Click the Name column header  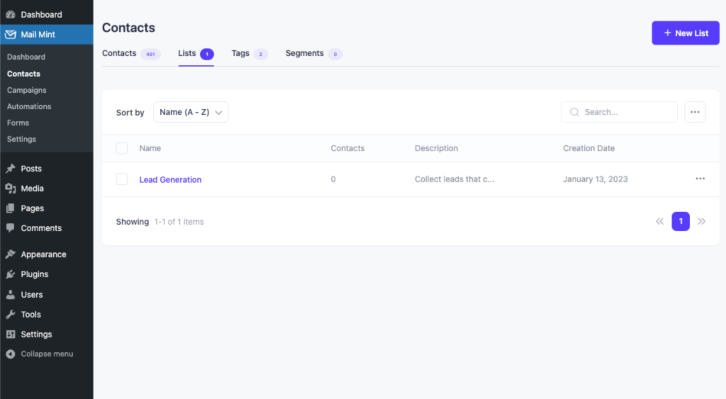tap(150, 148)
